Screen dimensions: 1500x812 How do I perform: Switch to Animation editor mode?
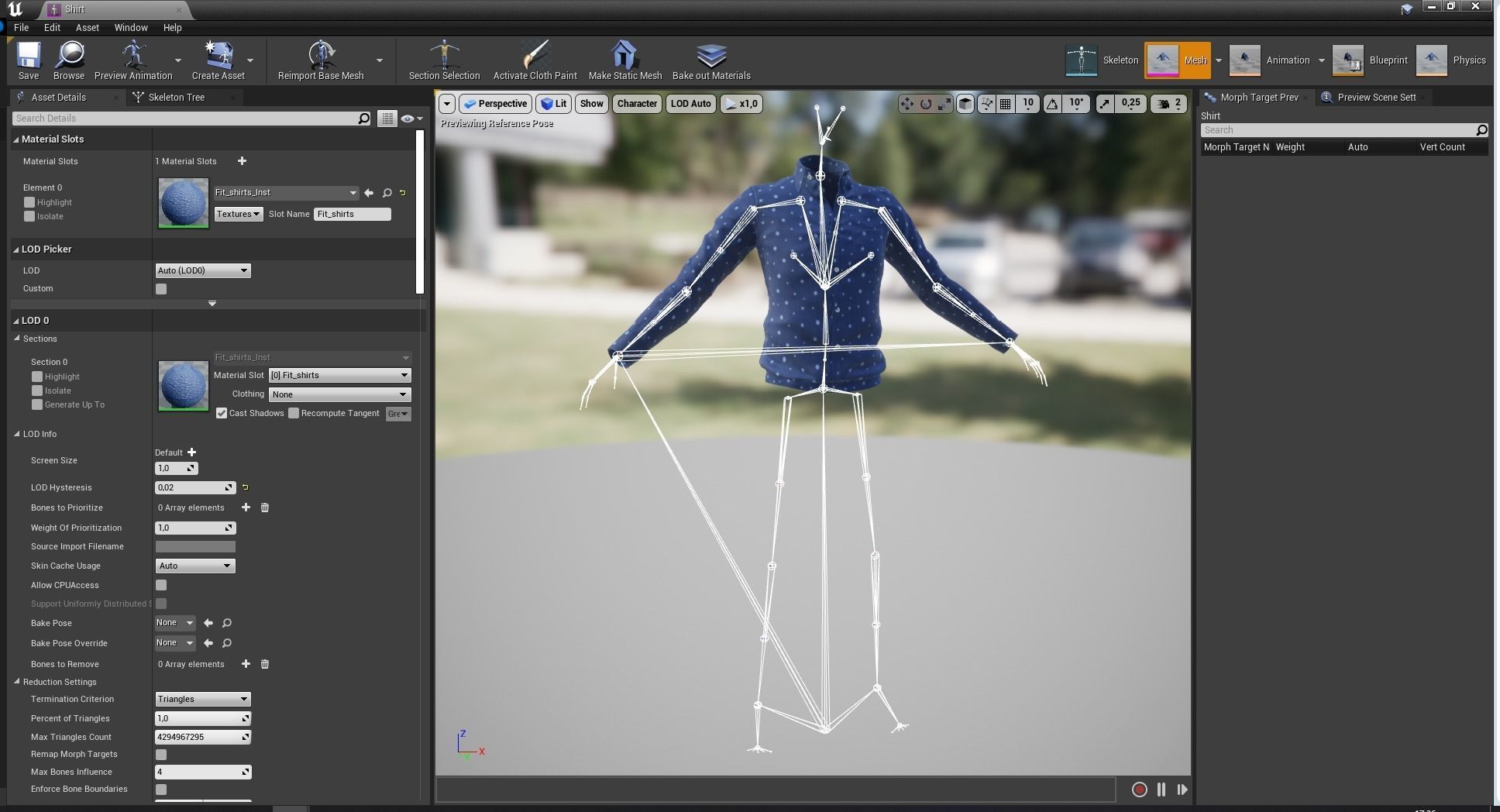(x=1271, y=60)
